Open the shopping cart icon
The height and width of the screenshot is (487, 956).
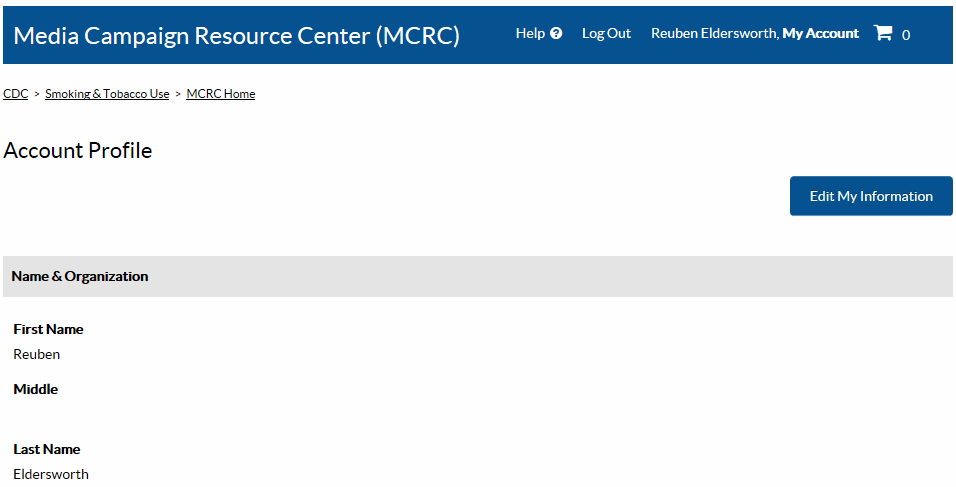882,33
